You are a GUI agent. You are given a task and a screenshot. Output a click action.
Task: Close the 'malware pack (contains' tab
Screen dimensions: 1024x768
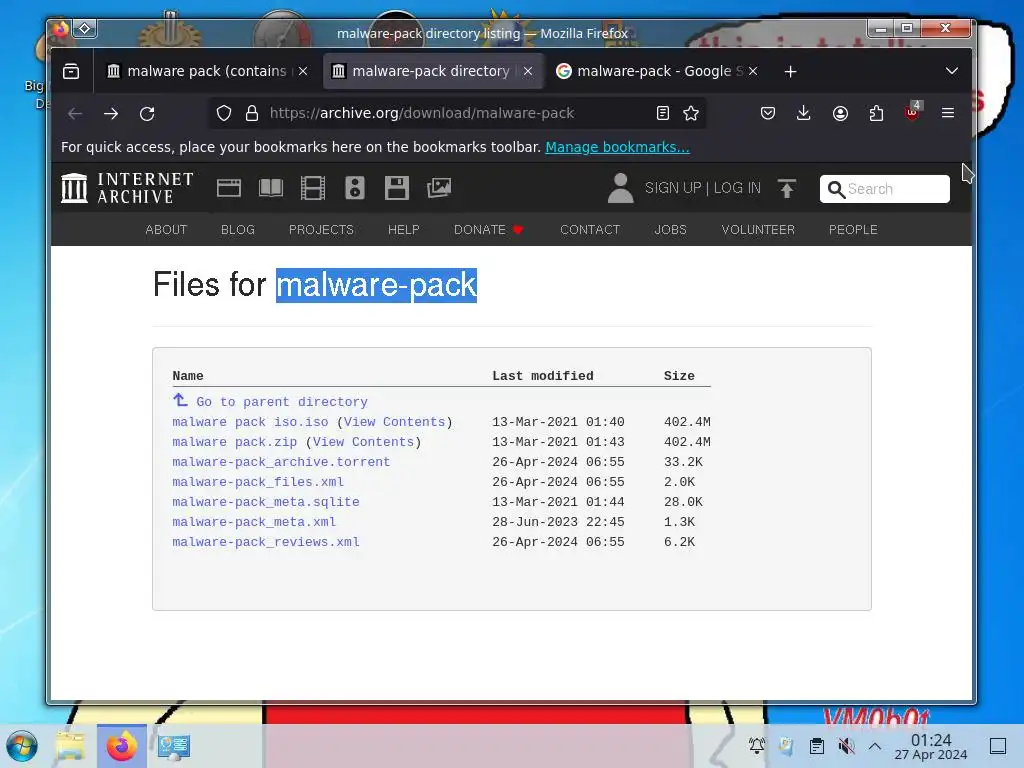[303, 71]
